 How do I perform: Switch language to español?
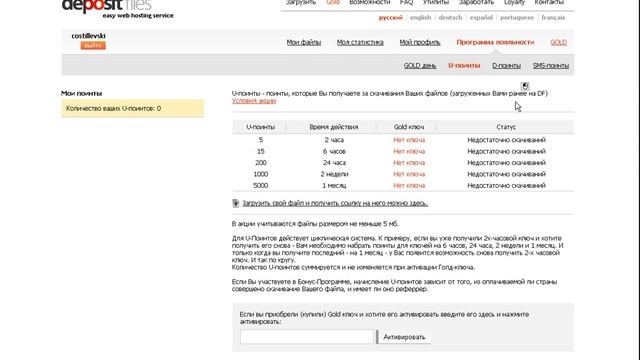tap(481, 18)
